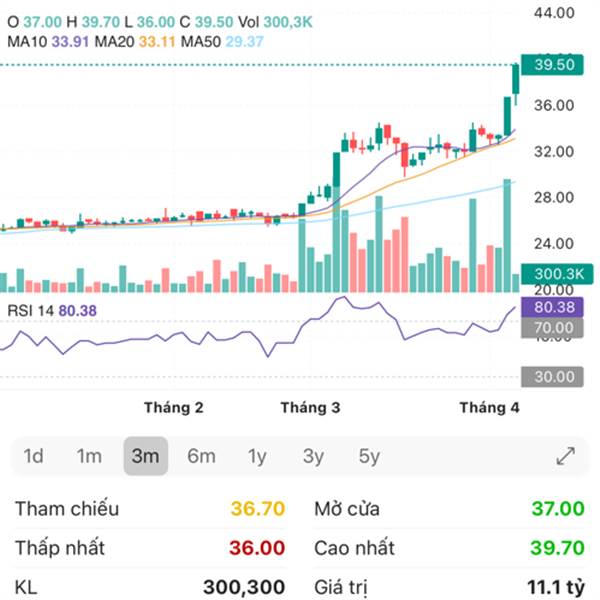Screen dimensions: 600x600
Task: Switch chart range to 1y
Action: pyautogui.click(x=257, y=456)
